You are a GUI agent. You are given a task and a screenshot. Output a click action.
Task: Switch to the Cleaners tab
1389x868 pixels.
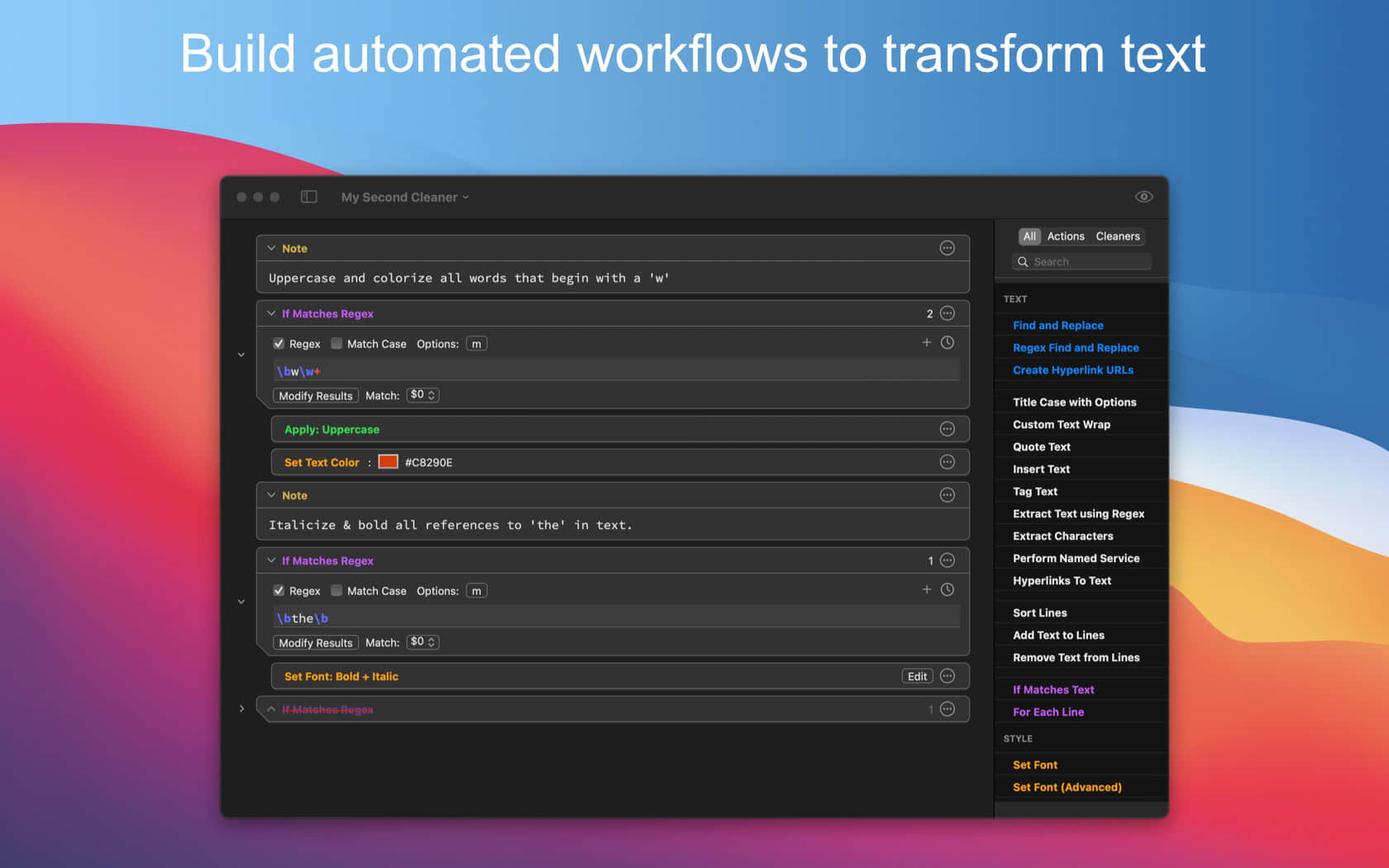1117,236
